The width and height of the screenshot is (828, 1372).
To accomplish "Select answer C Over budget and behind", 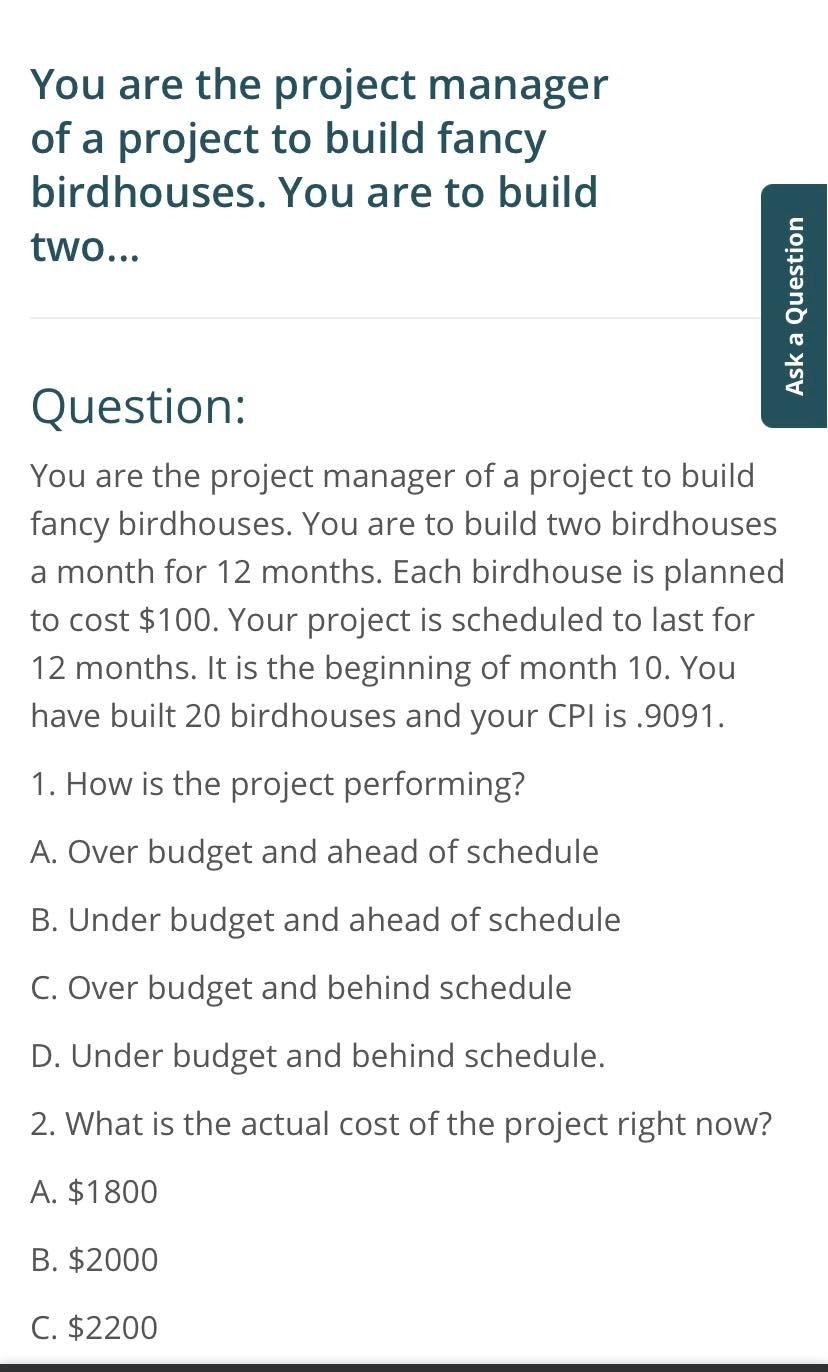I will pyautogui.click(x=300, y=988).
